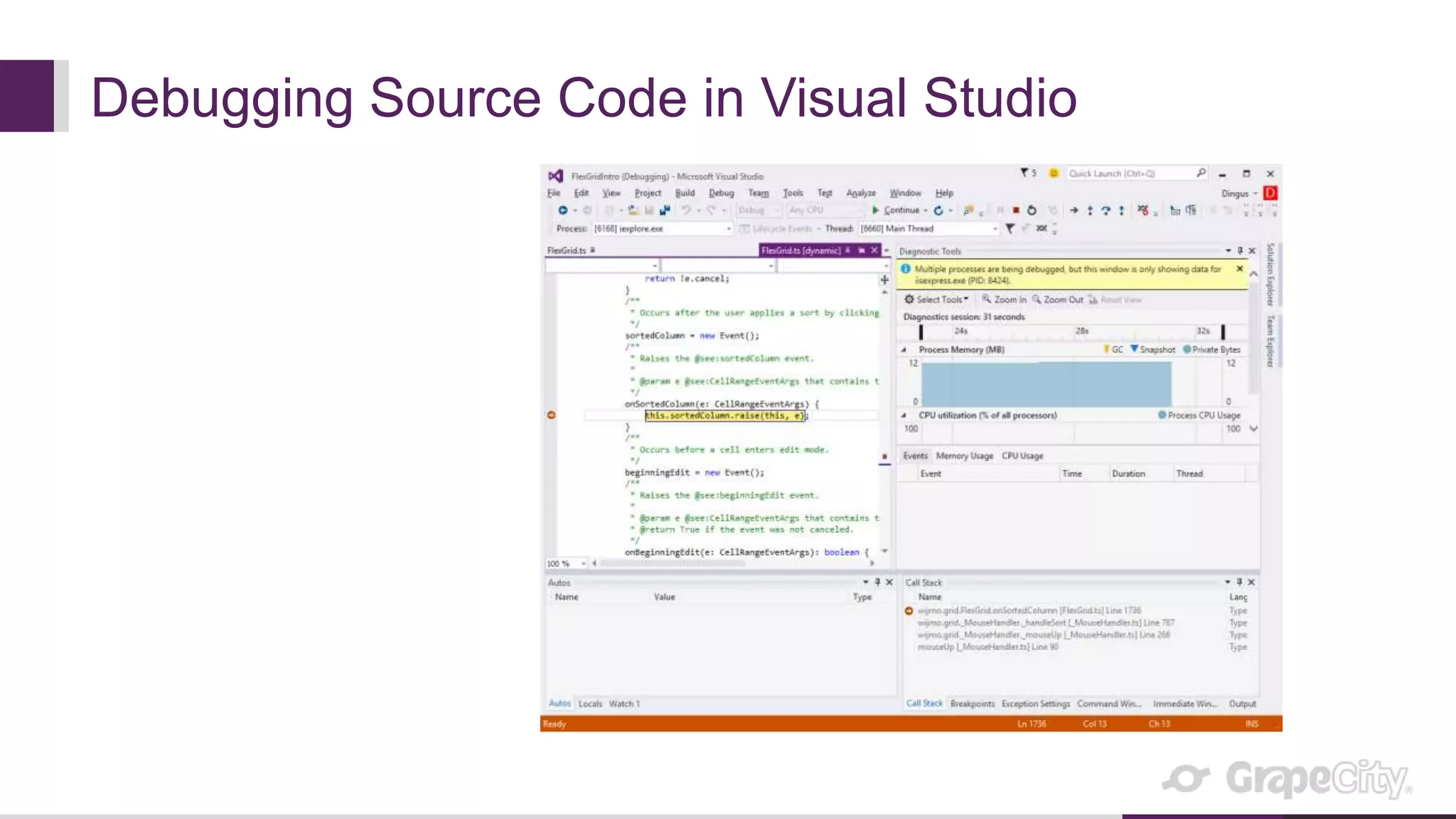Click the Undo toolbar icon
Screen dimensions: 1456x819
coord(685,210)
